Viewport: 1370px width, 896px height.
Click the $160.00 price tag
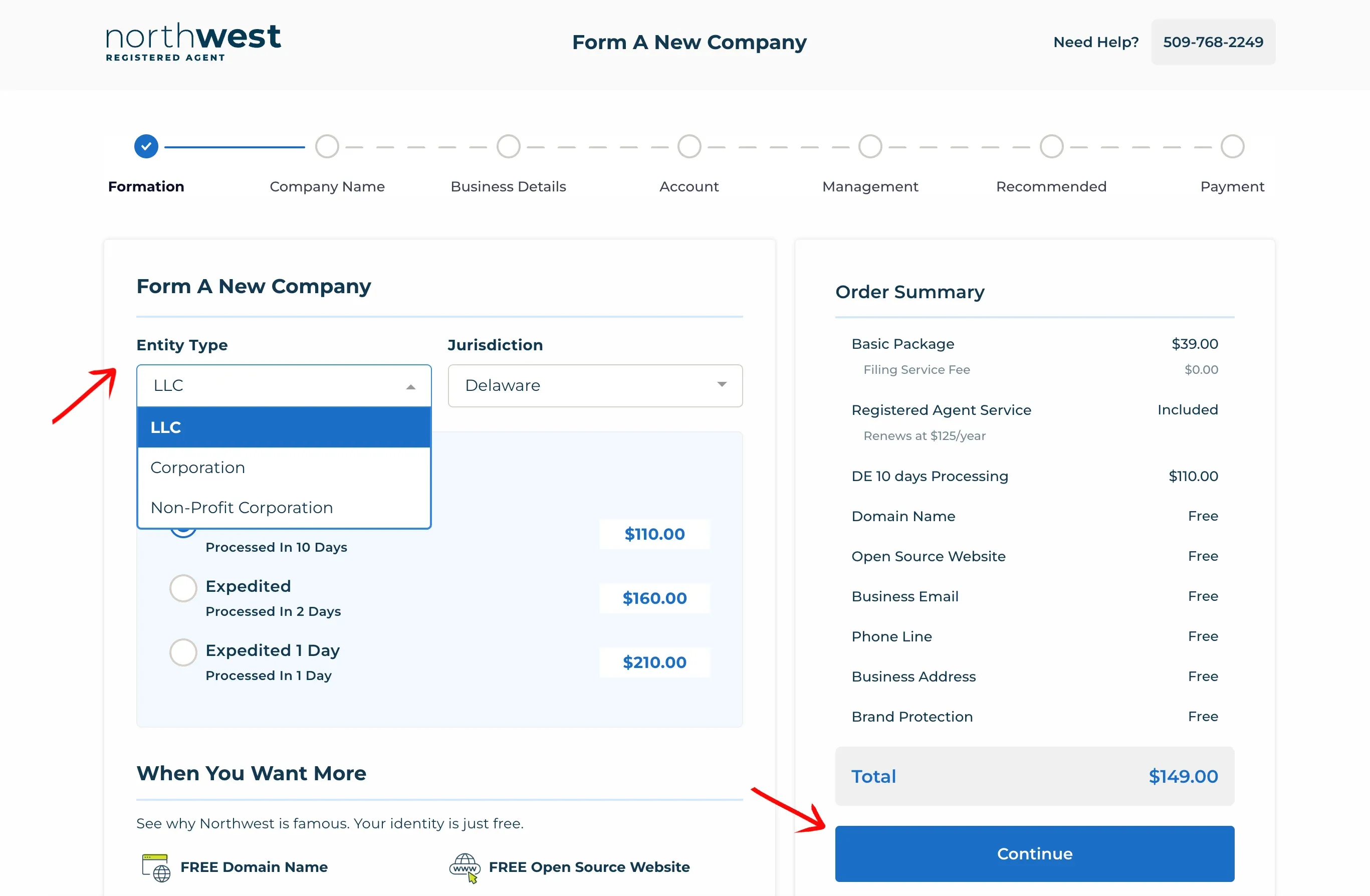pyautogui.click(x=654, y=598)
